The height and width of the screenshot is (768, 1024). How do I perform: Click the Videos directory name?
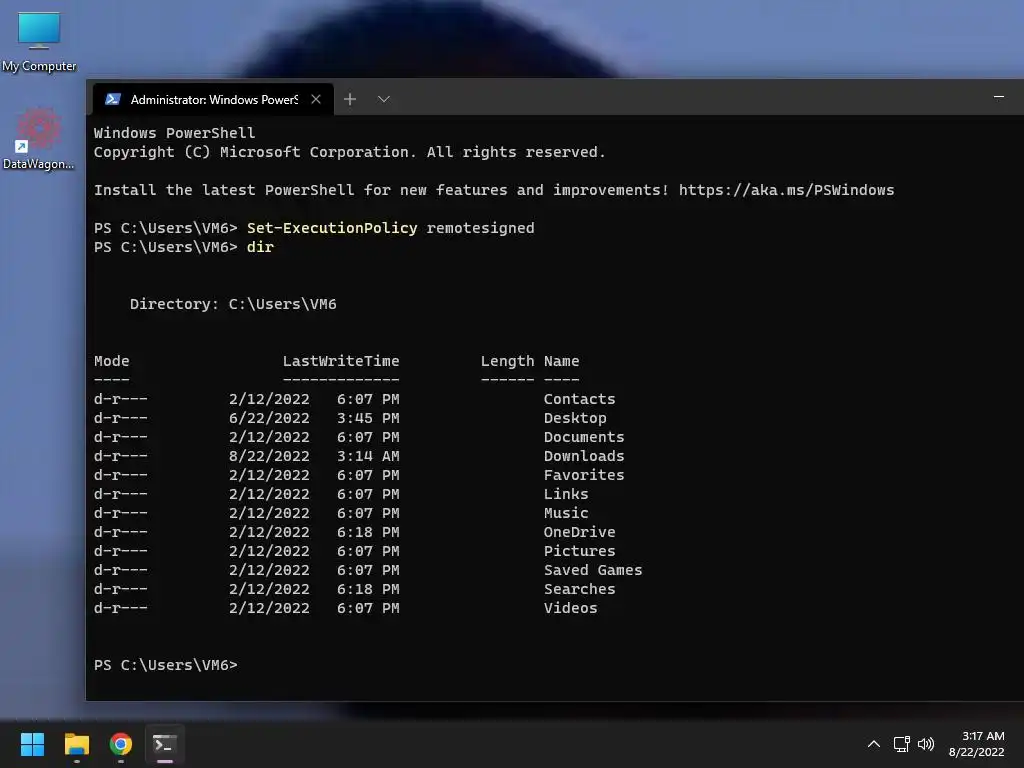(570, 607)
